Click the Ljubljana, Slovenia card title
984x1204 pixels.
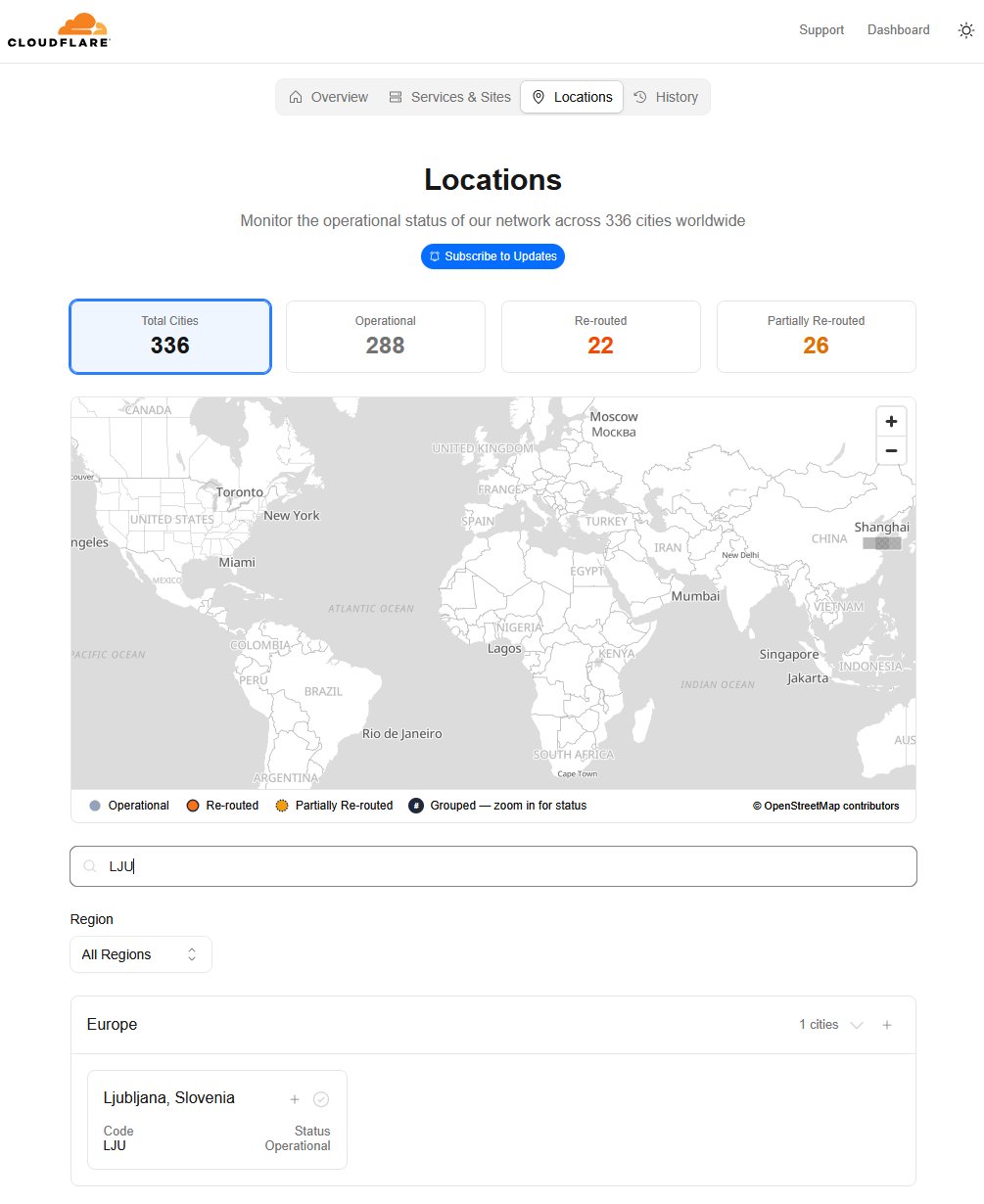coord(169,1098)
